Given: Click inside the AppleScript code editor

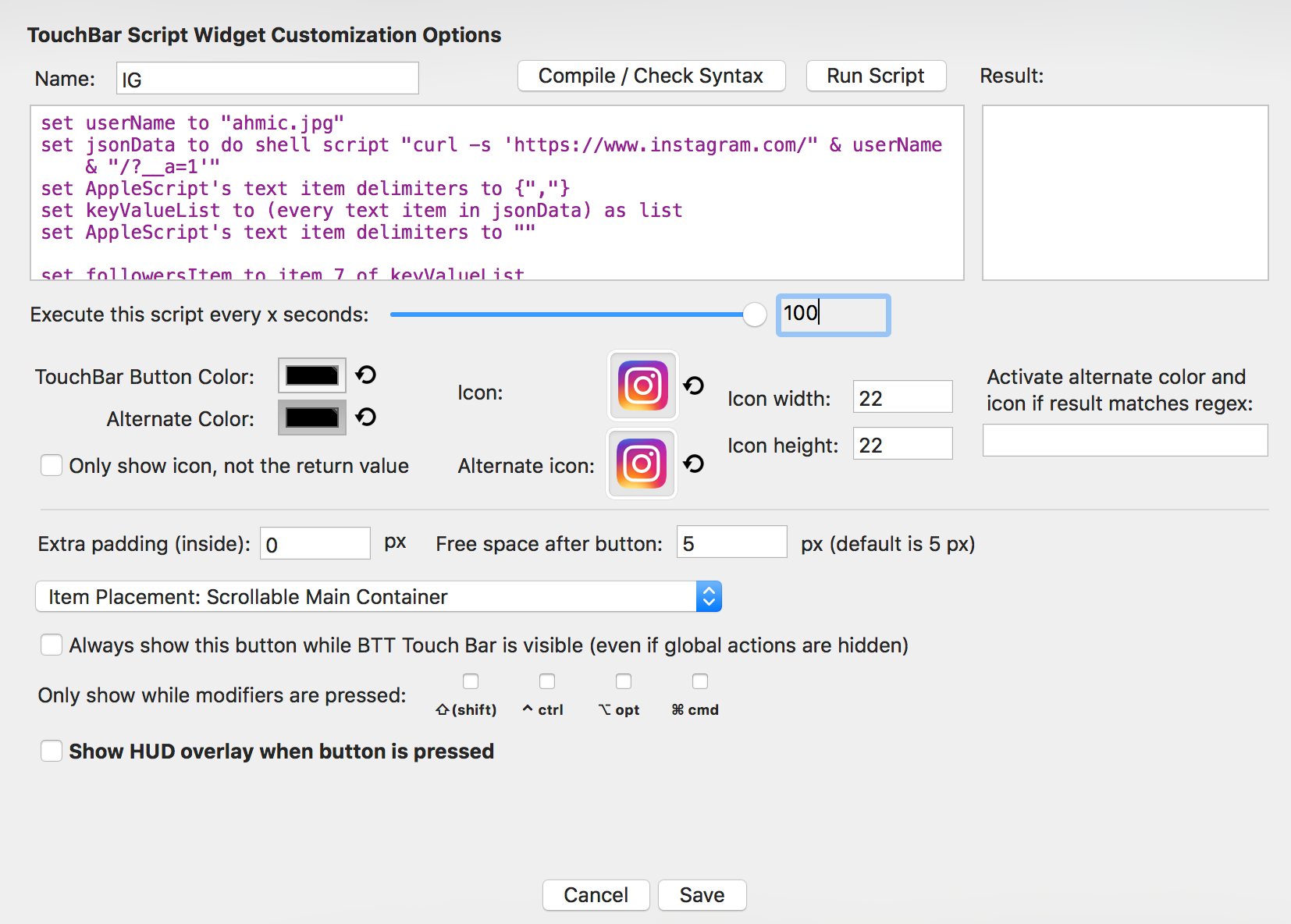Looking at the screenshot, I should 497,193.
